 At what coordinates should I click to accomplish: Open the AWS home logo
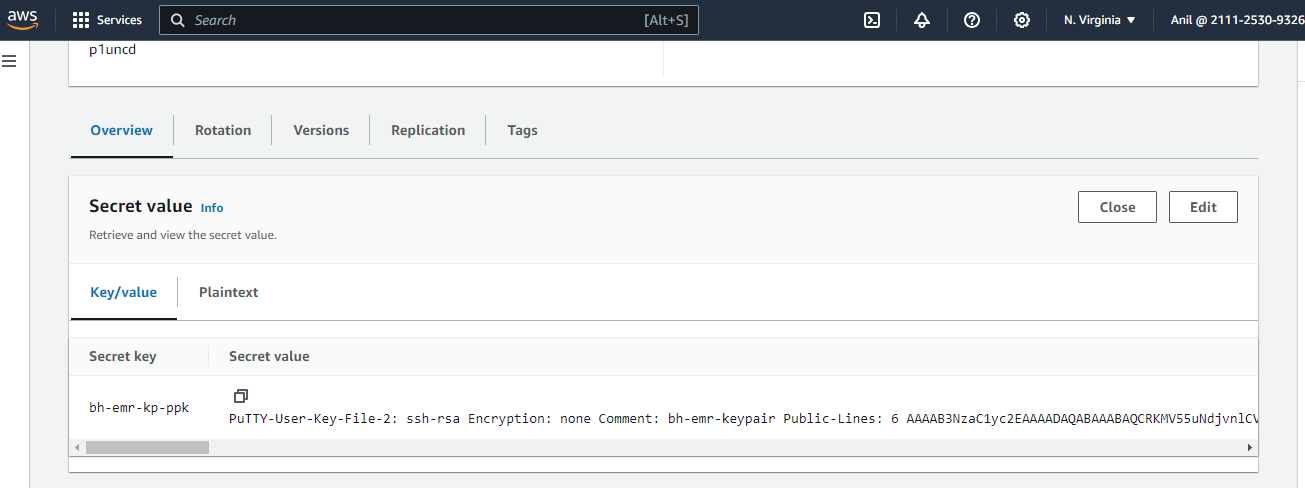22,20
